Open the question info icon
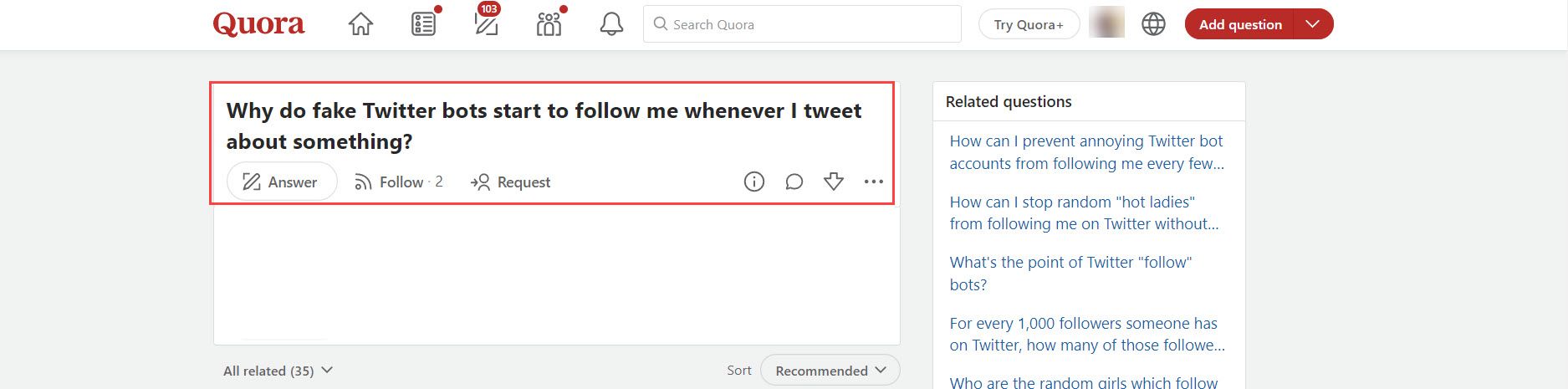Viewport: 1568px width, 389px height. tap(754, 182)
